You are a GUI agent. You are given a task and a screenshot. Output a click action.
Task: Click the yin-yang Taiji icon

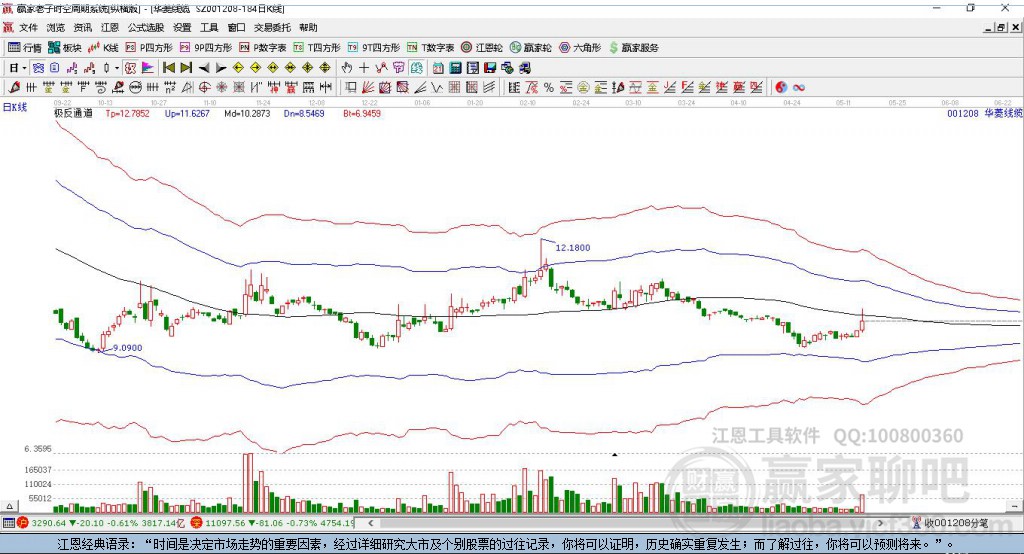pyautogui.click(x=781, y=88)
